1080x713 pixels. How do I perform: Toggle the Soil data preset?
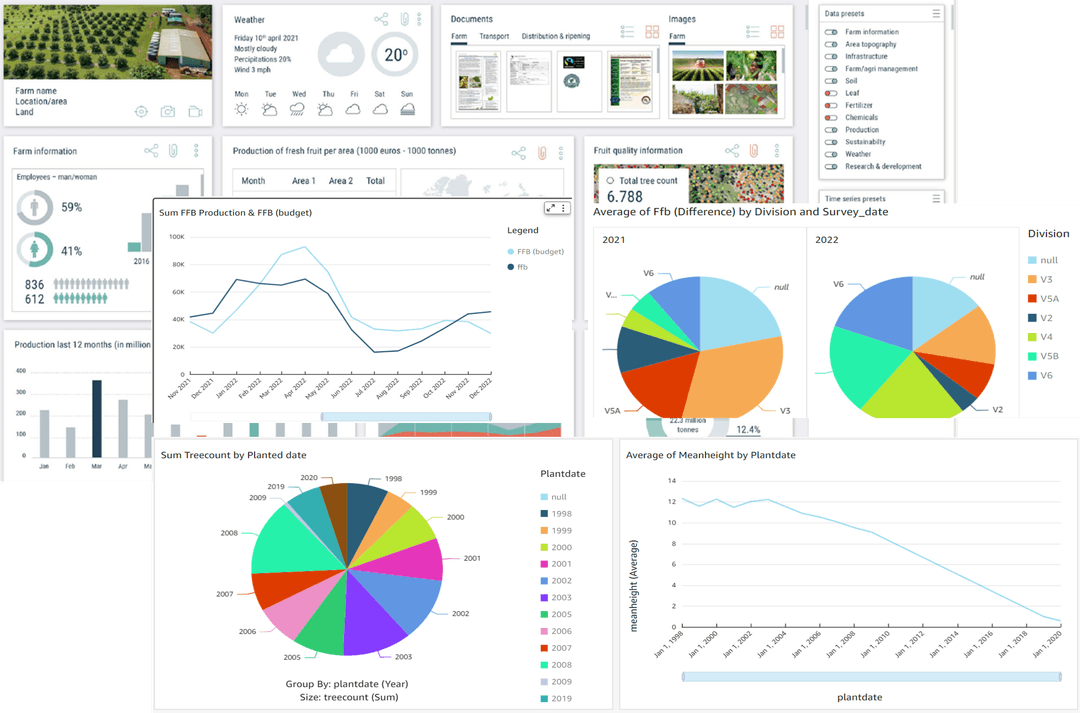(831, 81)
